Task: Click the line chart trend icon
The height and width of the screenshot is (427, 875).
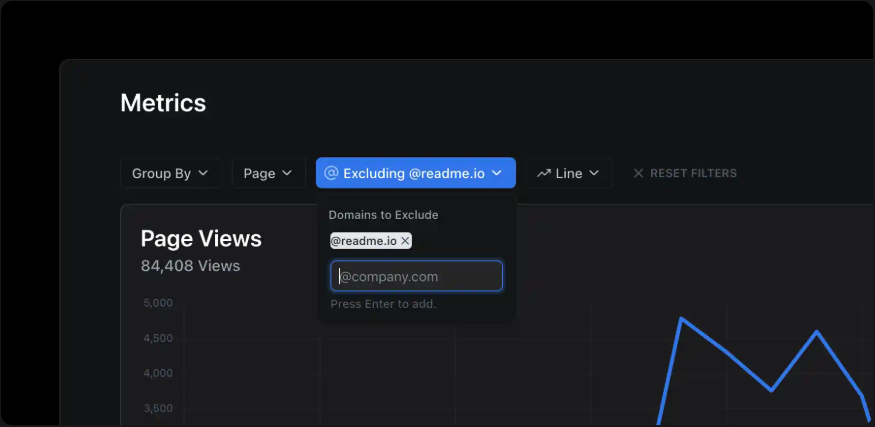Action: 544,174
